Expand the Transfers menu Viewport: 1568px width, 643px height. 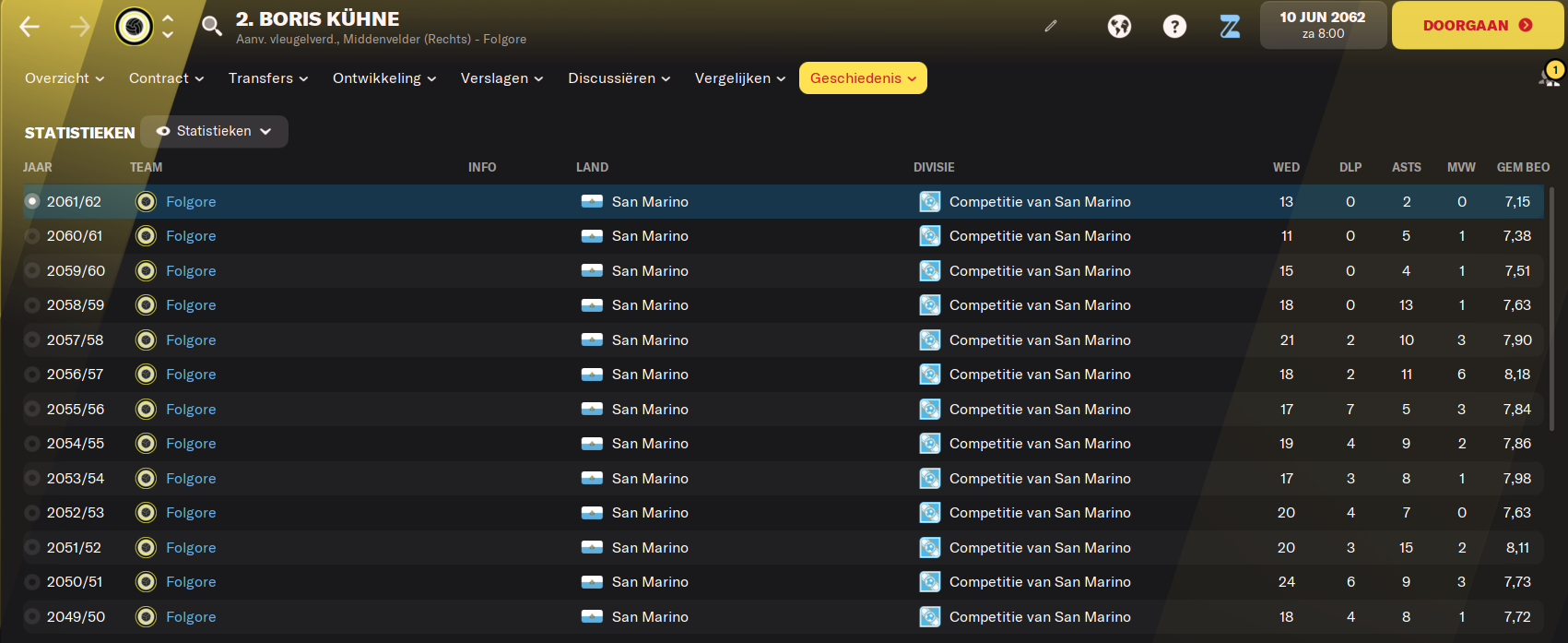click(x=268, y=78)
